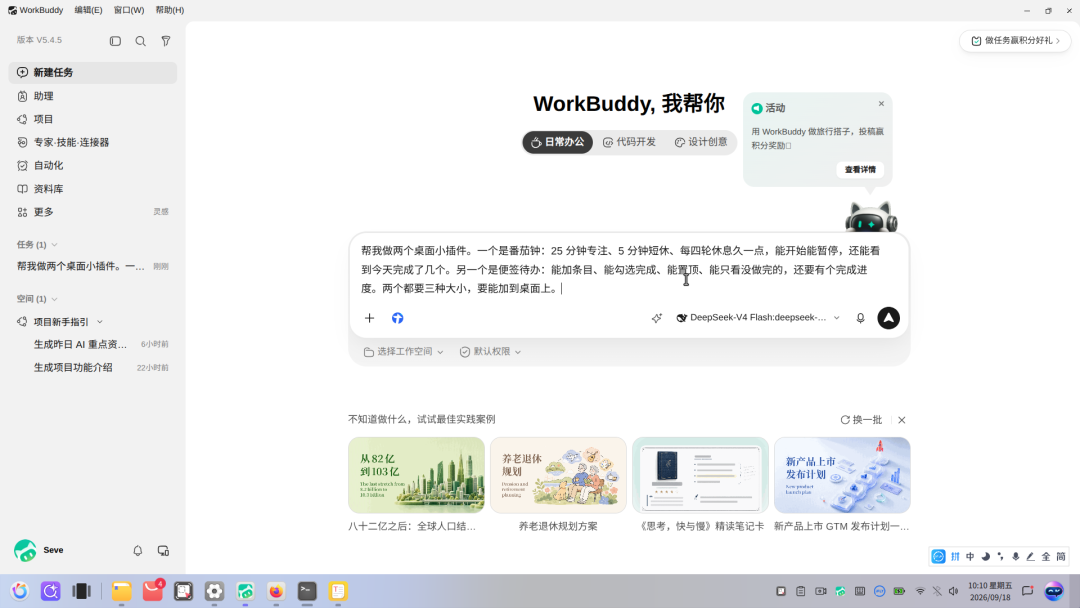Screen dimensions: 1080x608
Task: Start voice input with microphone icon
Action: pos(860,318)
